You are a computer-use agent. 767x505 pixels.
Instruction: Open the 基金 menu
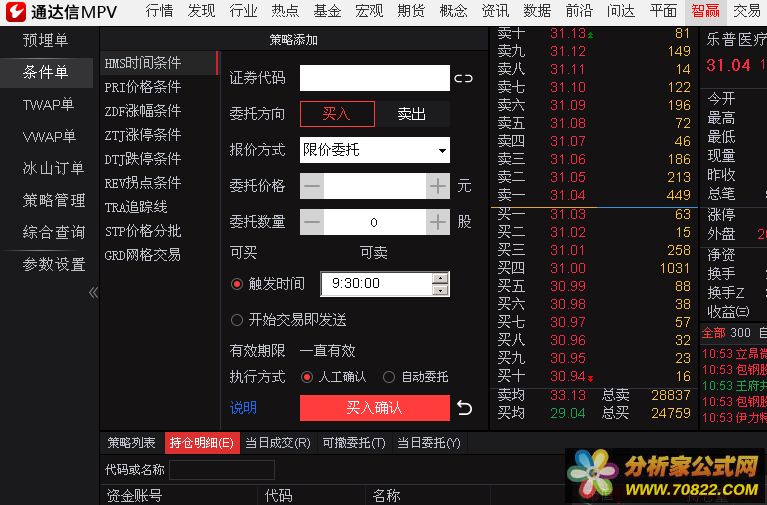(x=327, y=11)
